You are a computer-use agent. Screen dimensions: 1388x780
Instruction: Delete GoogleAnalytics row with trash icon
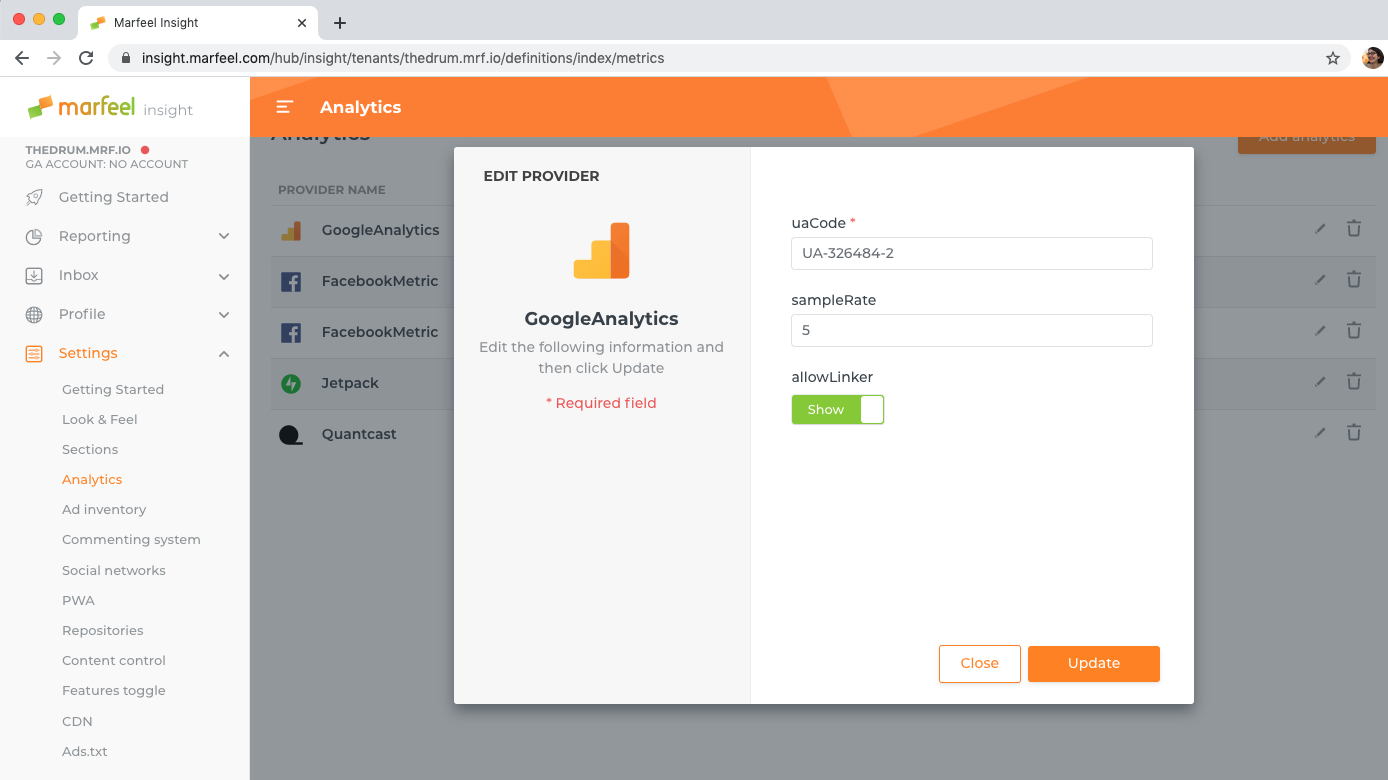coord(1354,229)
